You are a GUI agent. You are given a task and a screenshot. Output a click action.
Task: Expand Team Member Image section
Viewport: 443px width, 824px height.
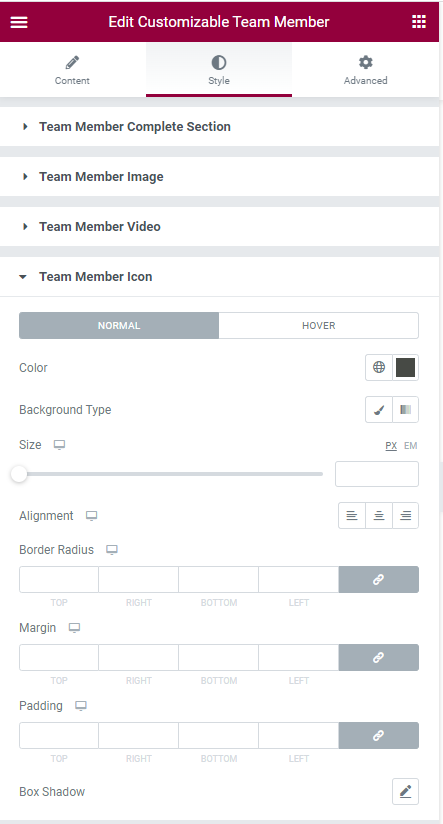coord(219,177)
